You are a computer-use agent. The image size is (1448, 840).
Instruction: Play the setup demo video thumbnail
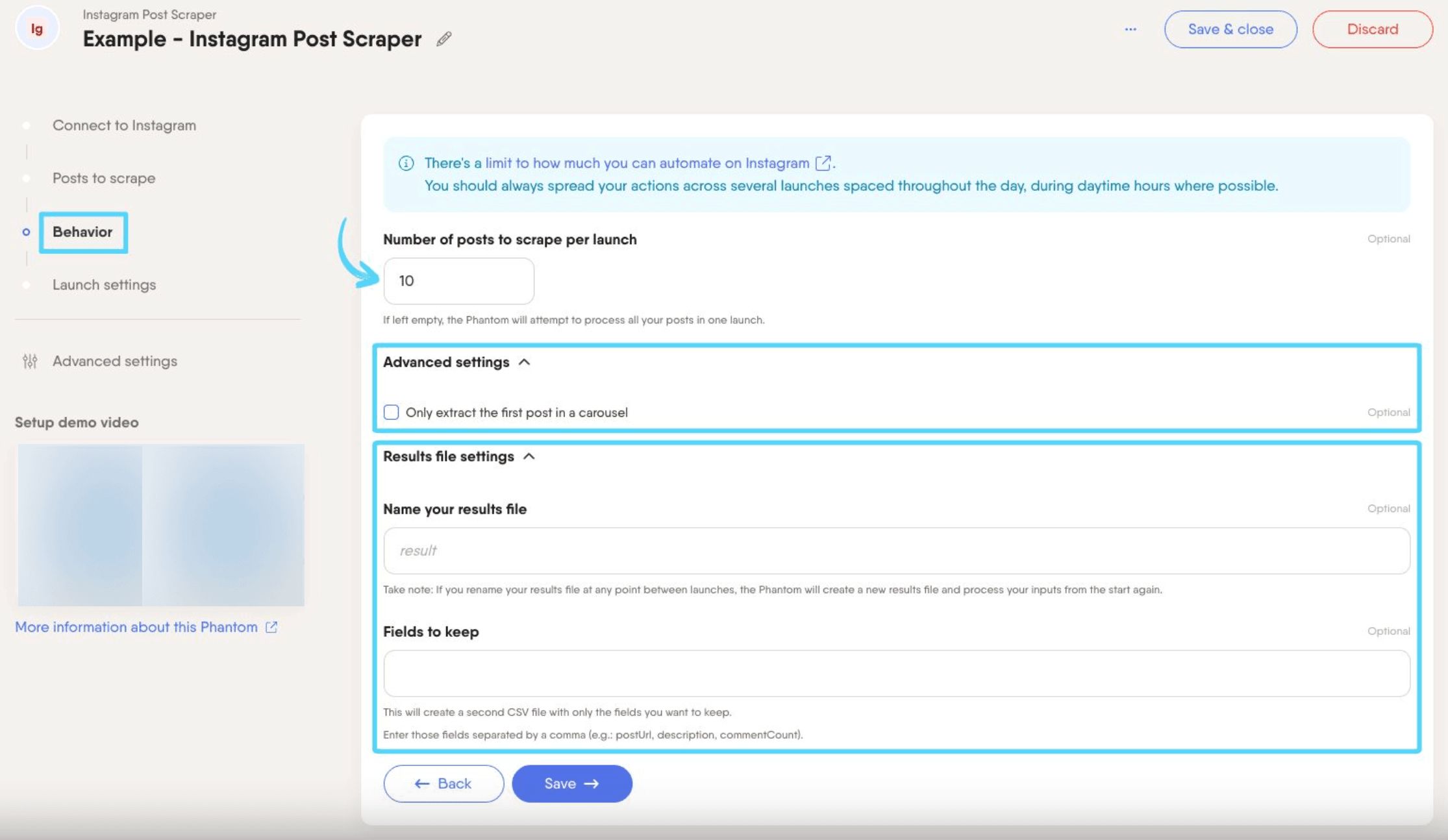161,525
